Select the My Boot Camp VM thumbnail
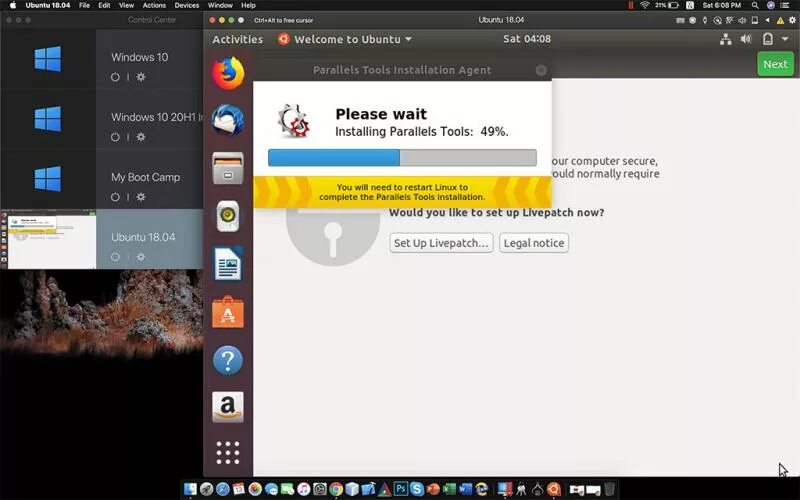800x500 pixels. pos(48,179)
